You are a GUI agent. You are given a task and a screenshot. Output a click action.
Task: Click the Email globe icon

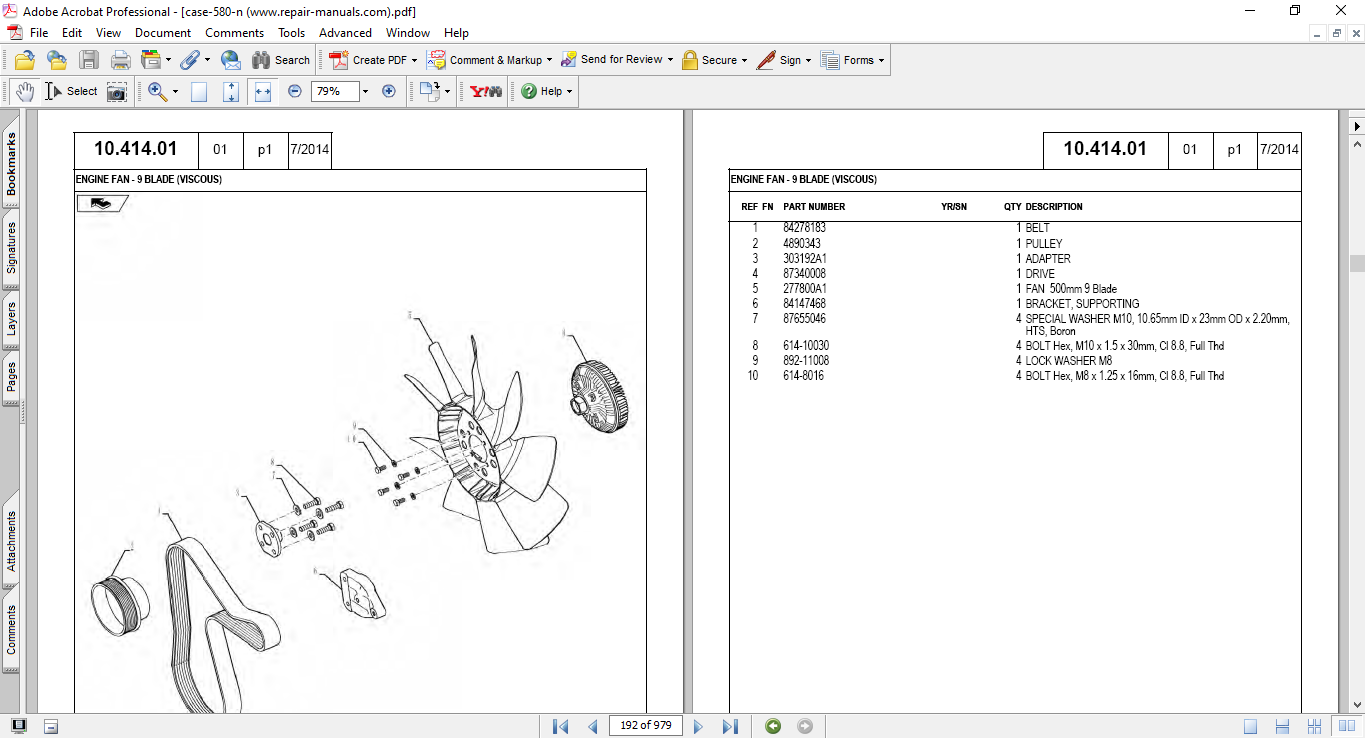pos(230,60)
